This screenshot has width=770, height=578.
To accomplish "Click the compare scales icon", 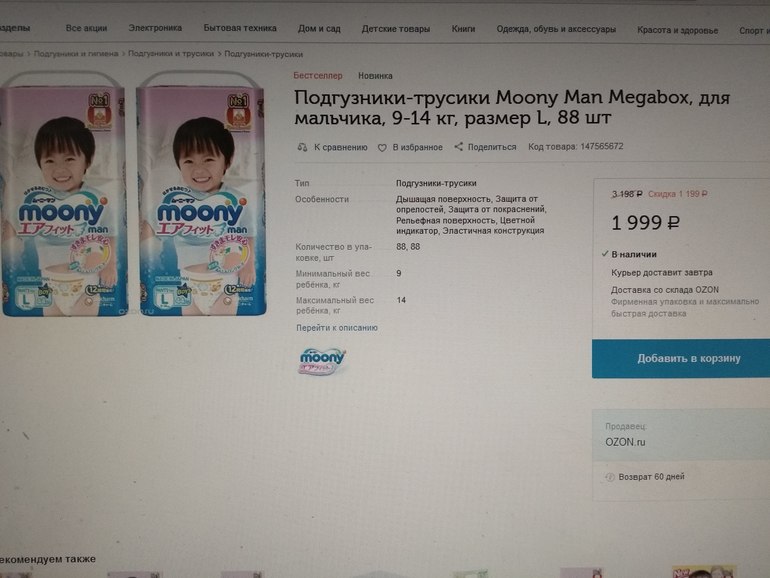I will 302,147.
